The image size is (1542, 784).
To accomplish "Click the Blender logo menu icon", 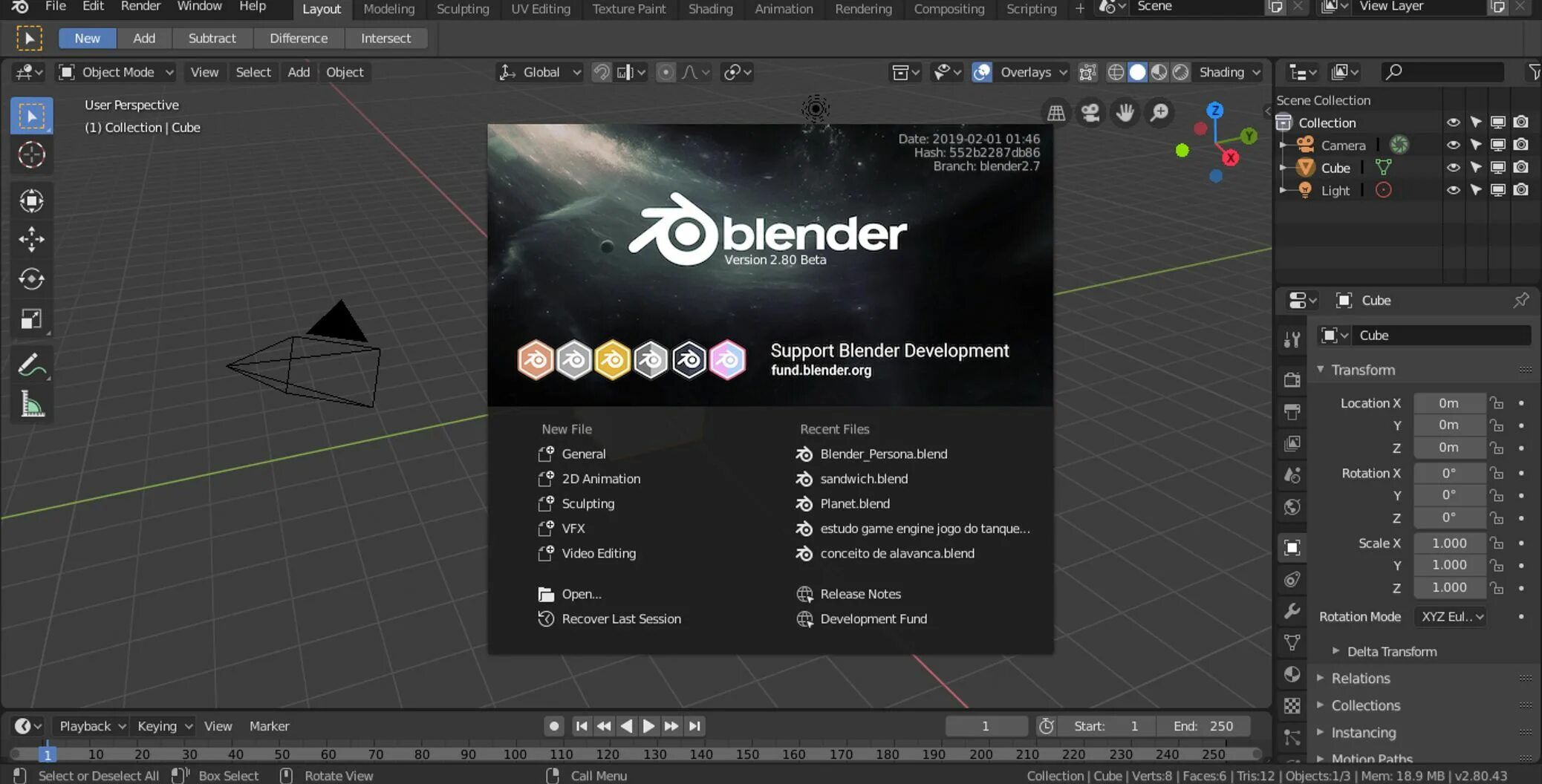I will [x=20, y=7].
